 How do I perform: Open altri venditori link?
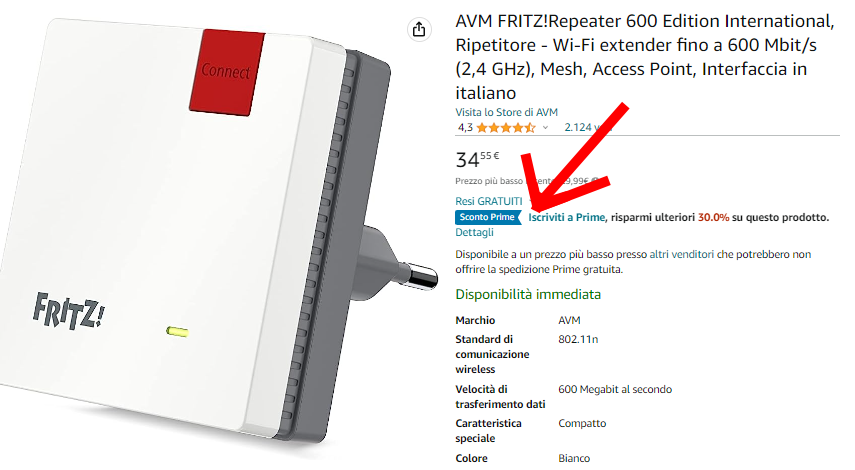pyautogui.click(x=681, y=254)
